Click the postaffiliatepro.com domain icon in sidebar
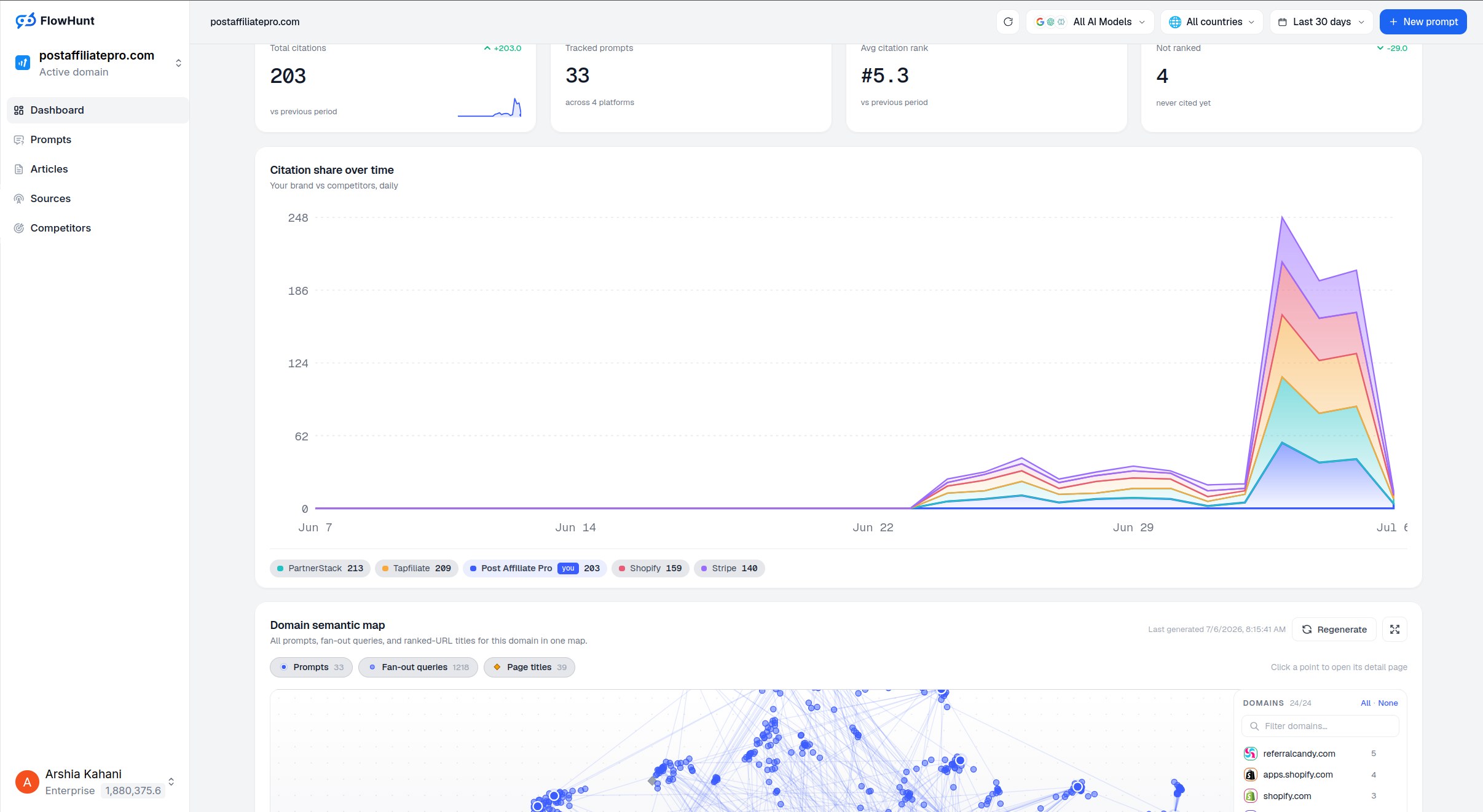The height and width of the screenshot is (812, 1483). coord(23,63)
